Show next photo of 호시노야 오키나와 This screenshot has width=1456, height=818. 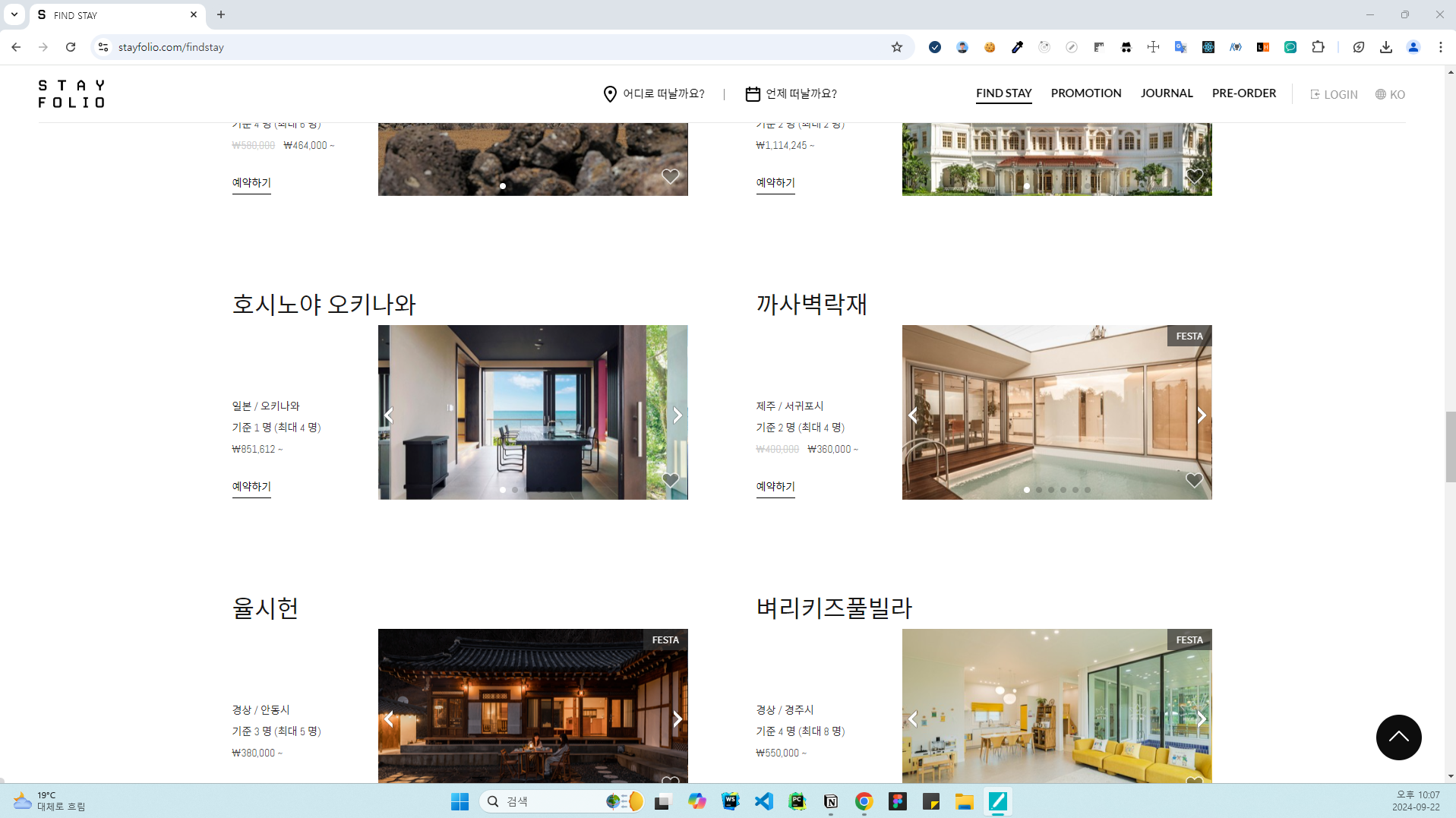[x=677, y=415]
